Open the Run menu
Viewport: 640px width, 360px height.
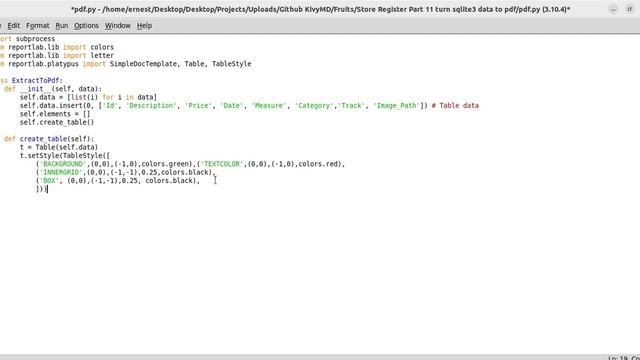pos(62,26)
